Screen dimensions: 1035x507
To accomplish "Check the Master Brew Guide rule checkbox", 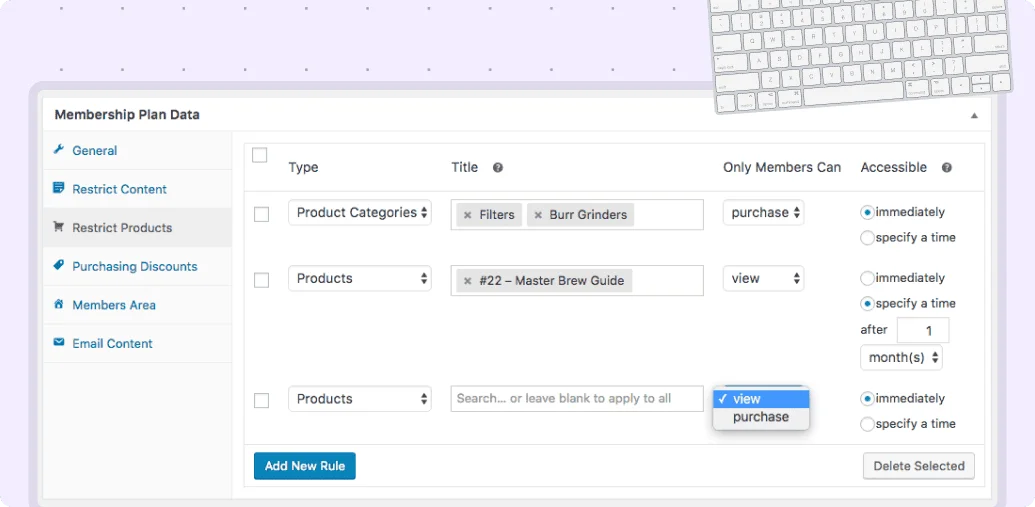I will pos(261,281).
